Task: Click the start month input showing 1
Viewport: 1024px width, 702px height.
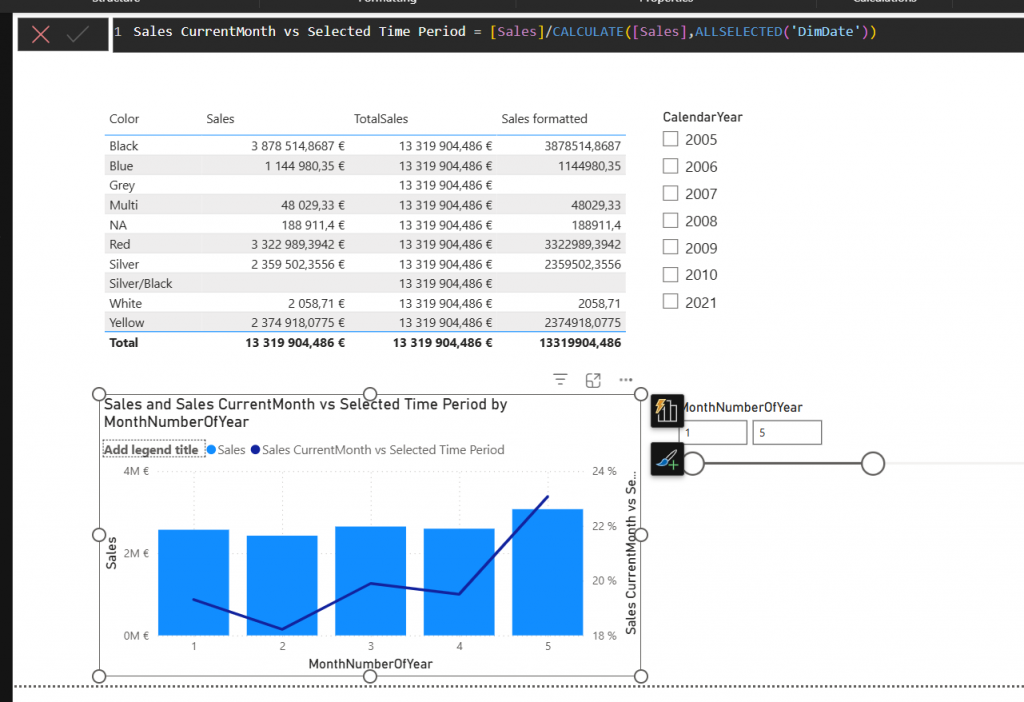Action: pos(714,433)
